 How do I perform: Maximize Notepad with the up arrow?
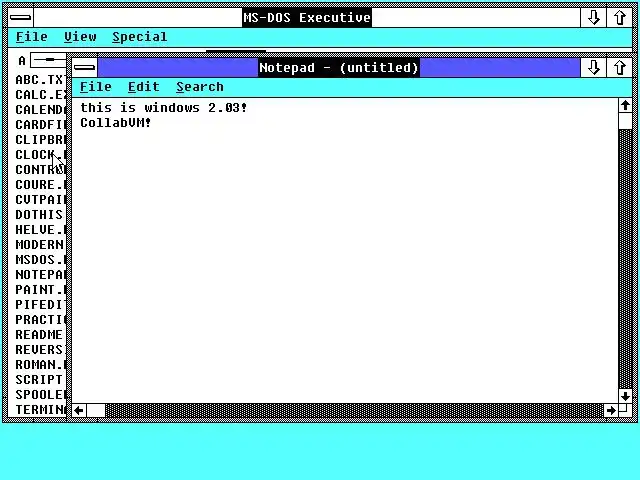pos(619,68)
